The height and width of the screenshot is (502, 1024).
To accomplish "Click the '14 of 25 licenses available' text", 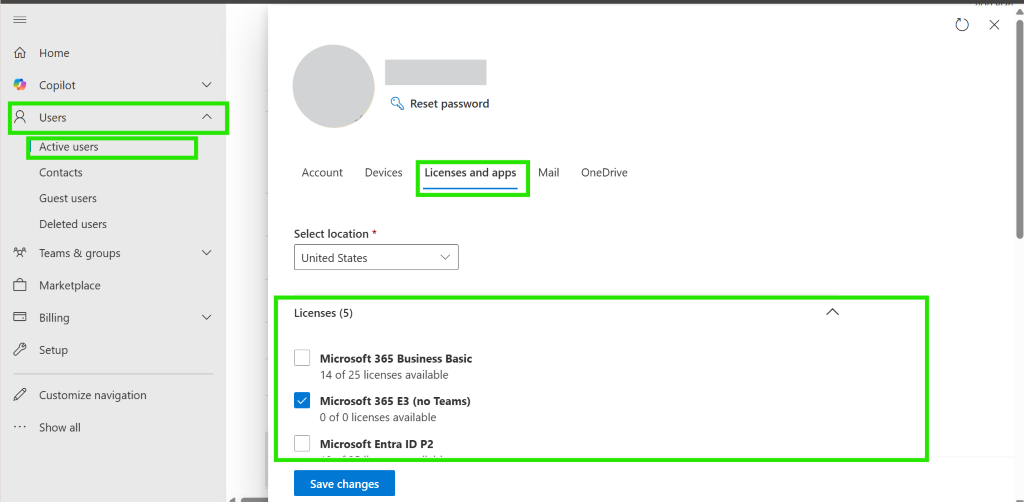I will (x=384, y=375).
